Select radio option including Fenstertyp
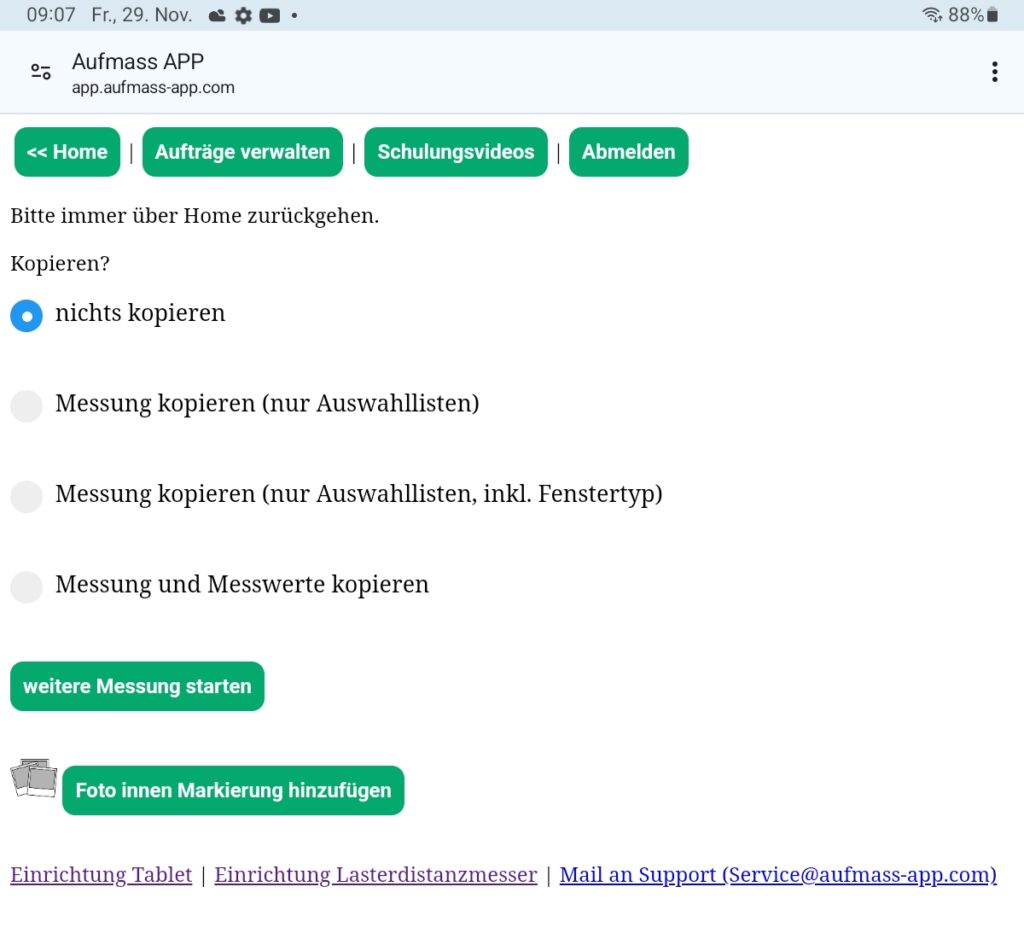The width and height of the screenshot is (1024, 945). 27,496
